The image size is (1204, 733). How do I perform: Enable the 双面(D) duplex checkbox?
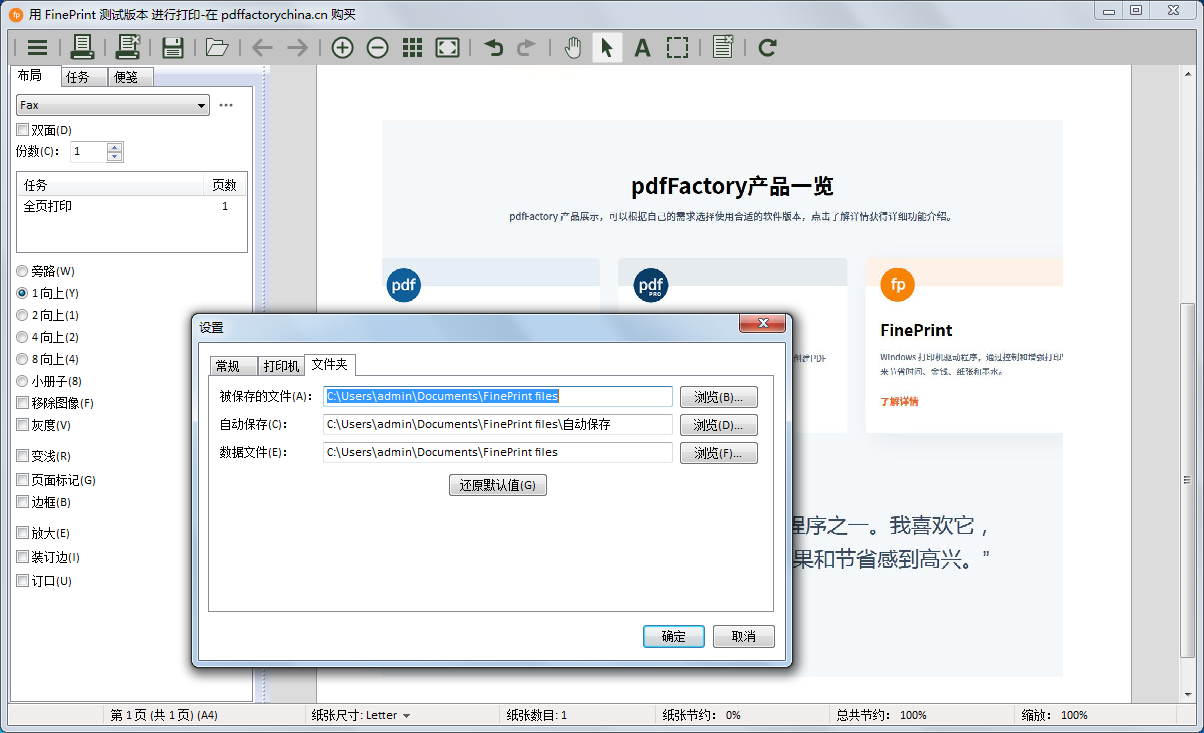pyautogui.click(x=23, y=130)
